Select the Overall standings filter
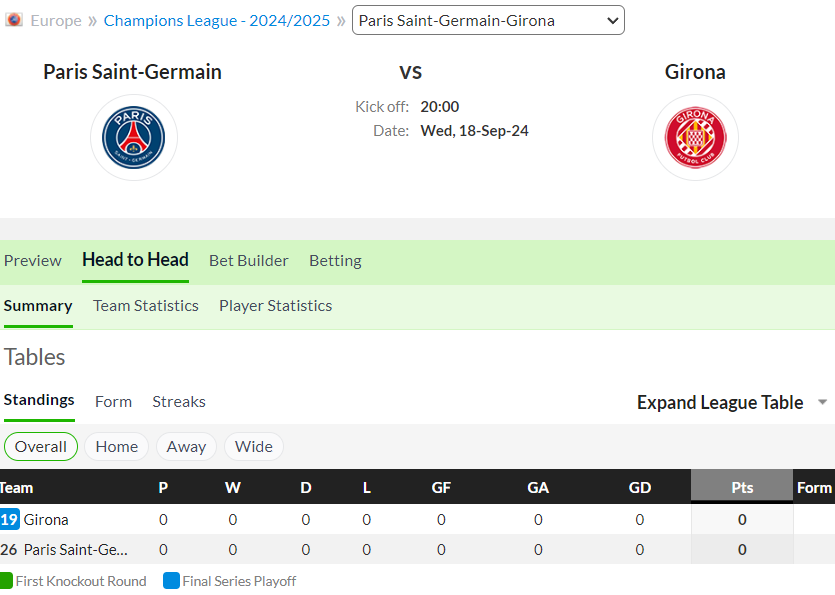 tap(41, 446)
